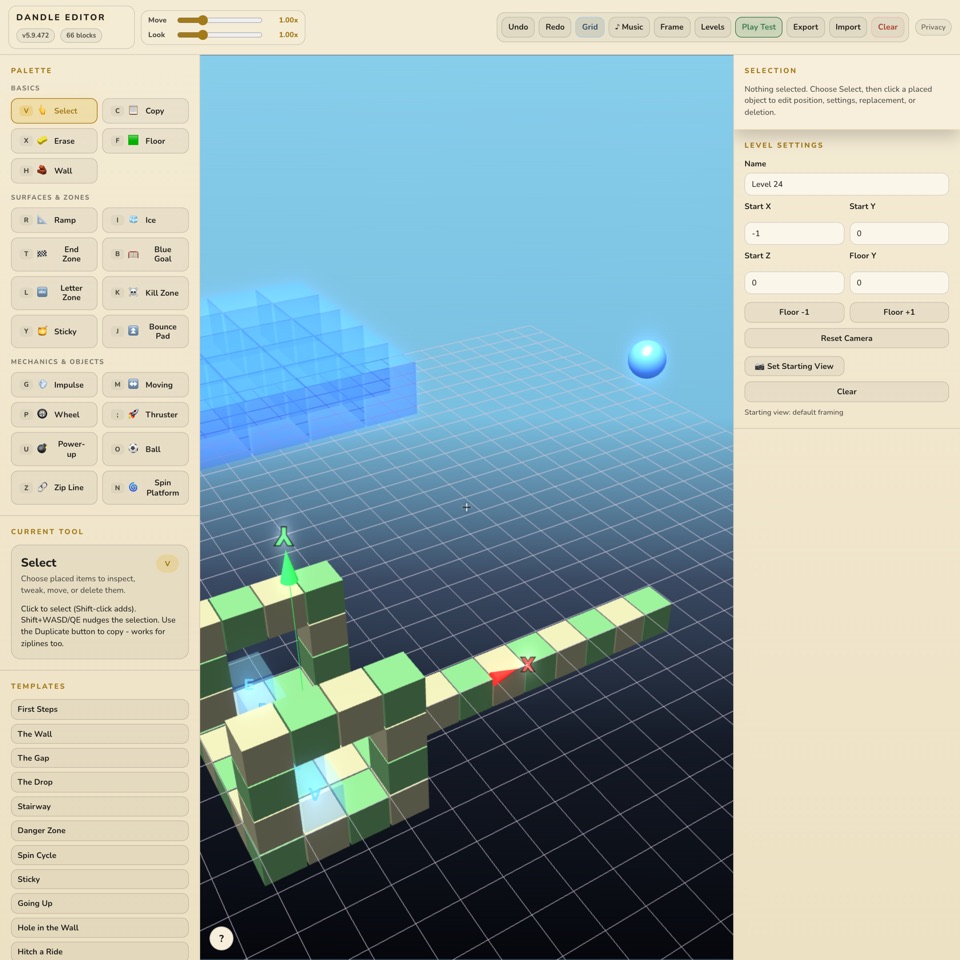Raise the floor with Floor +1
The width and height of the screenshot is (960, 960).
tap(899, 312)
